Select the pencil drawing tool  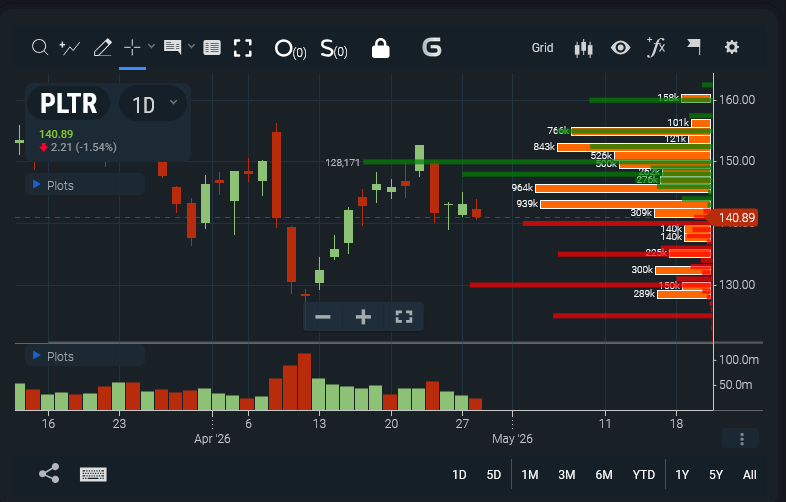(103, 48)
